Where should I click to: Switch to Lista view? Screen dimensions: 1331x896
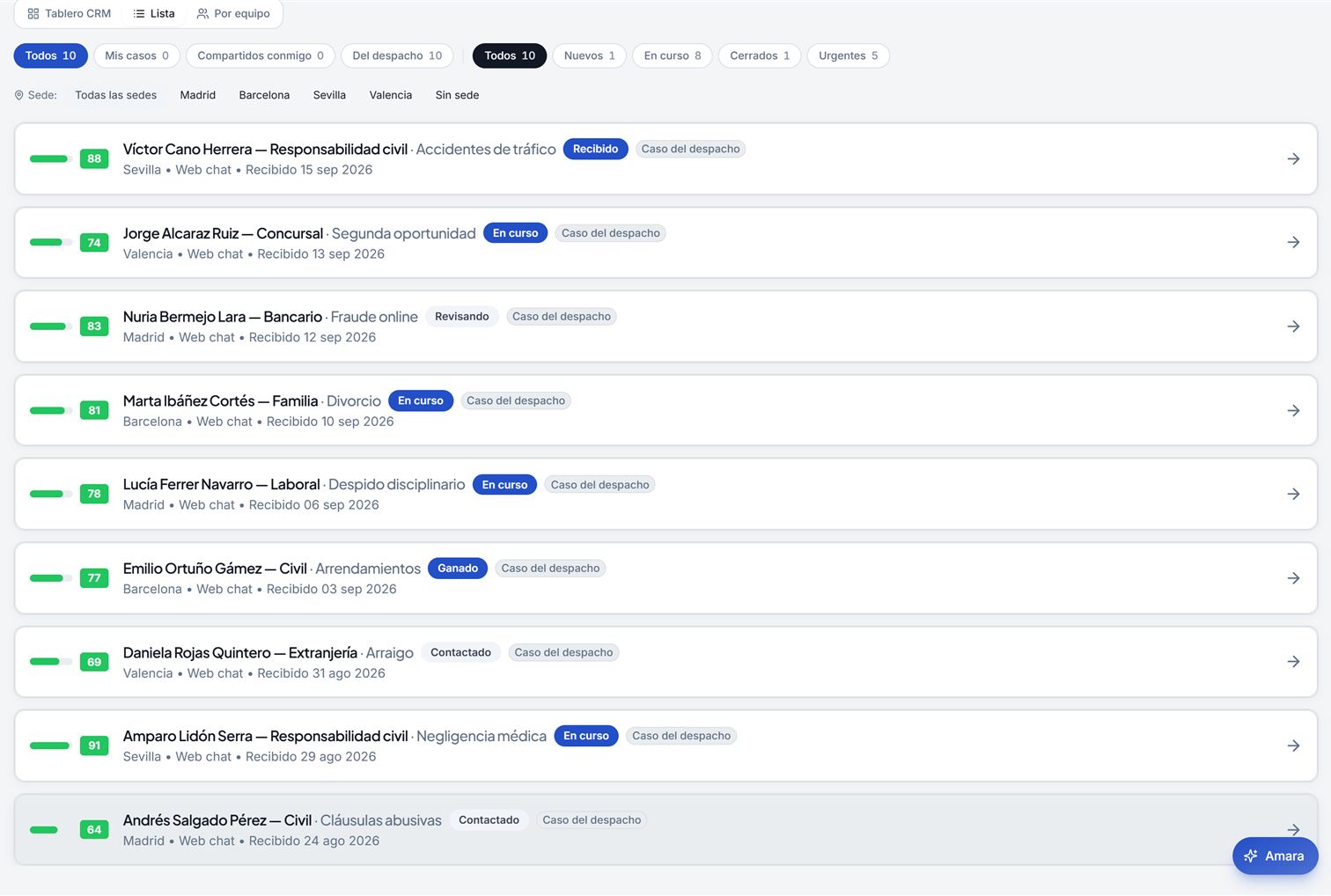click(x=154, y=13)
